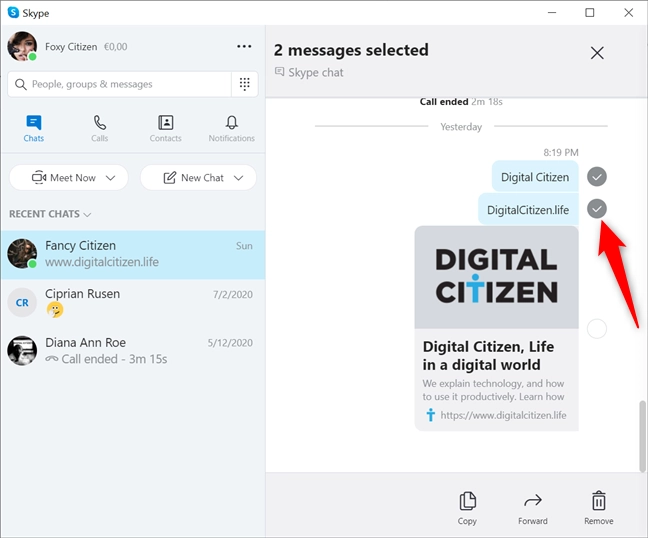Viewport: 648px width, 538px height.
Task: Click the Digital Citizen message bubble
Action: point(535,177)
